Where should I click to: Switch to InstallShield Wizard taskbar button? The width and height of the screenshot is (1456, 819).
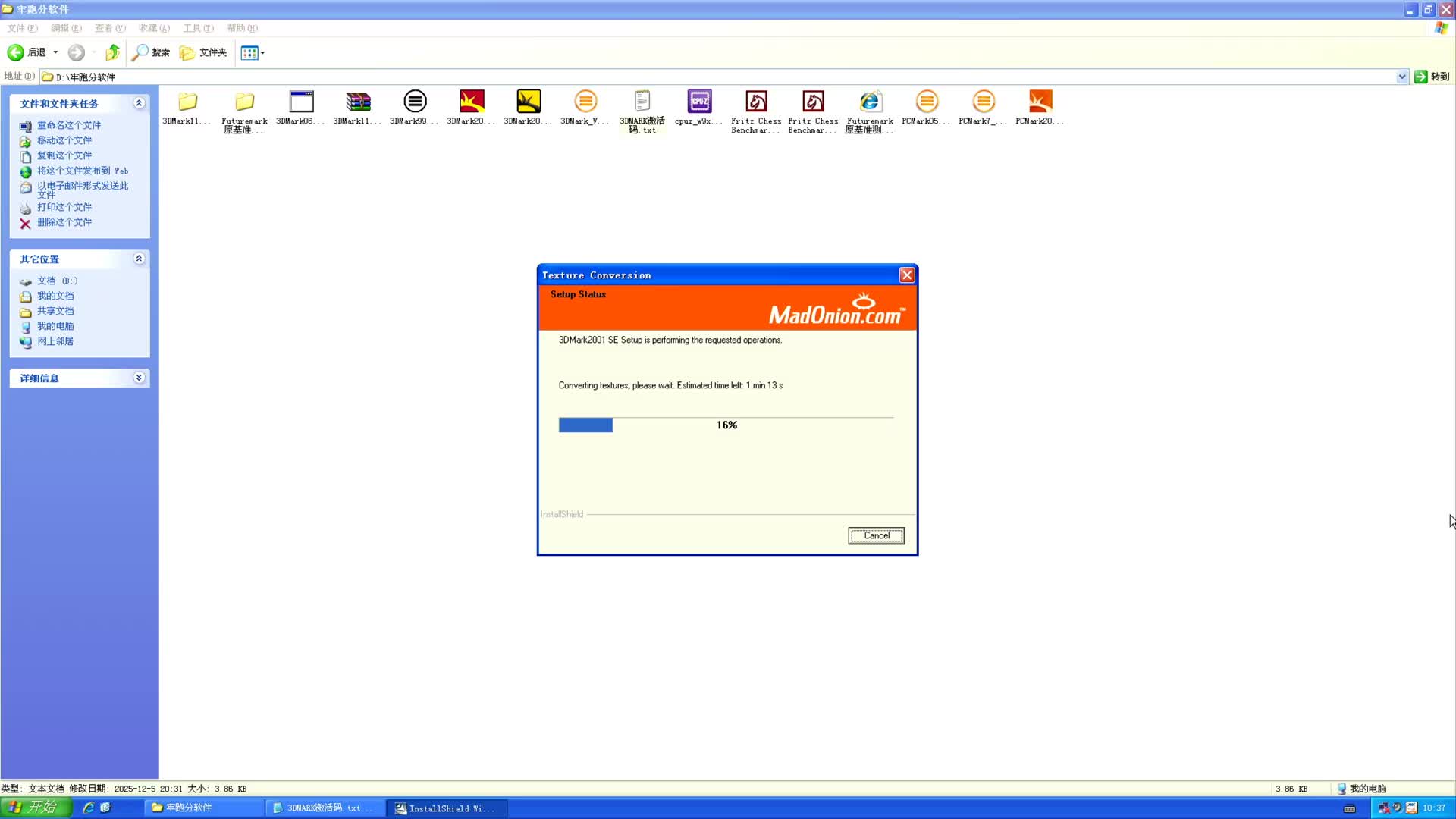[x=447, y=808]
